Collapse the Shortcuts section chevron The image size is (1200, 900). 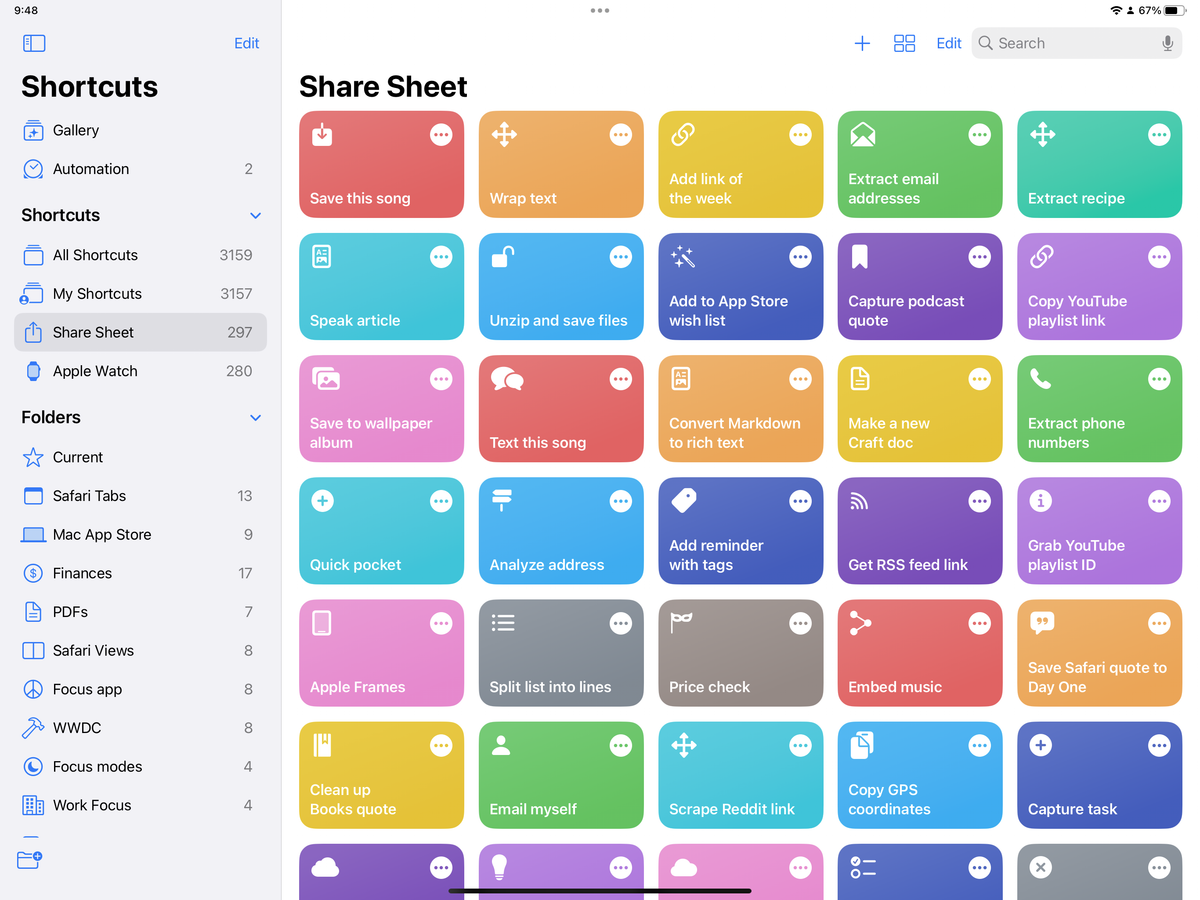pos(255,215)
